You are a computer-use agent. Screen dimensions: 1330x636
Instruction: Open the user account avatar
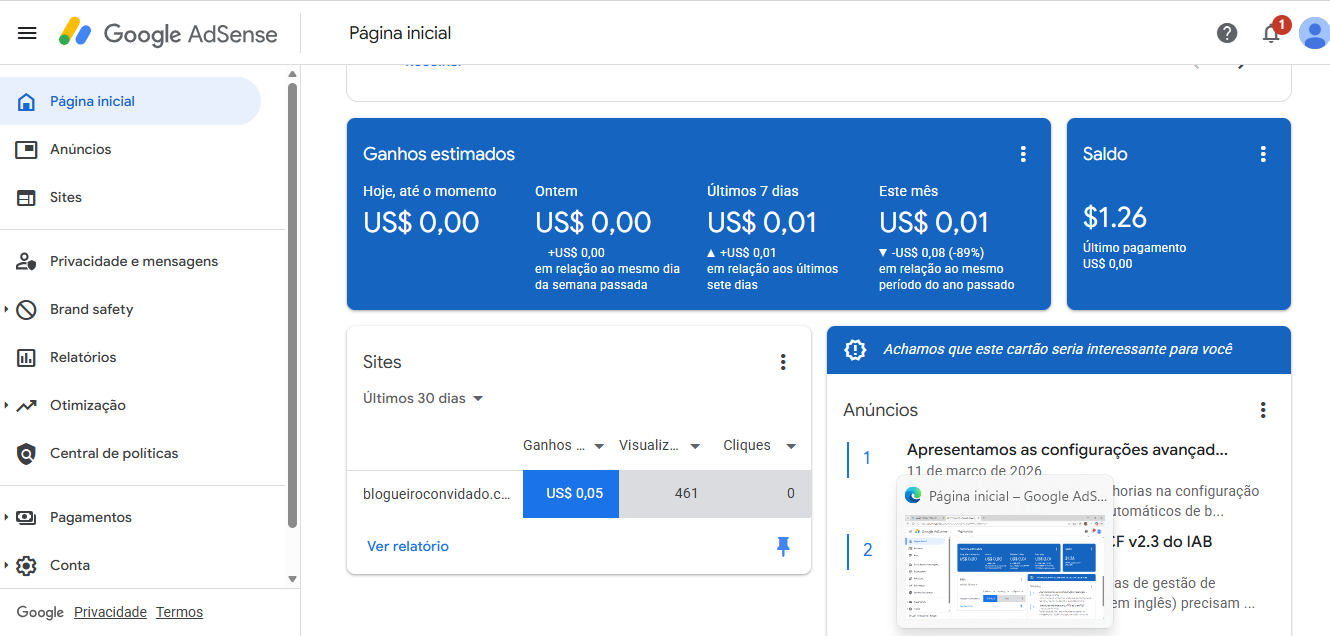point(1312,33)
